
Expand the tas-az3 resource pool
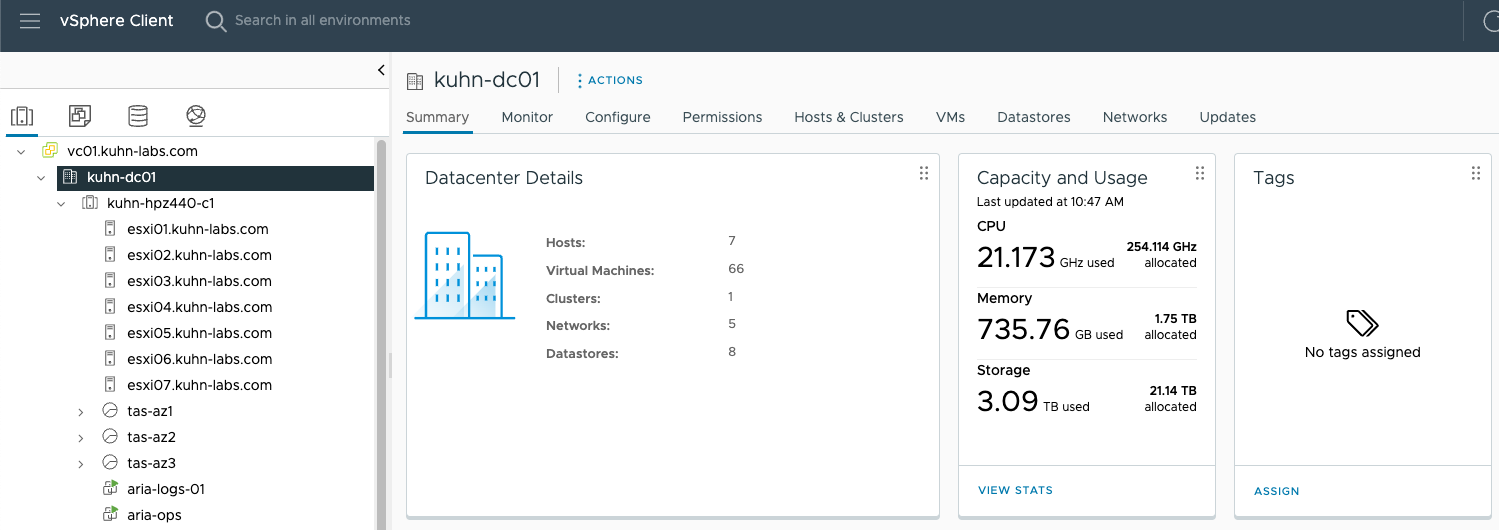[81, 463]
